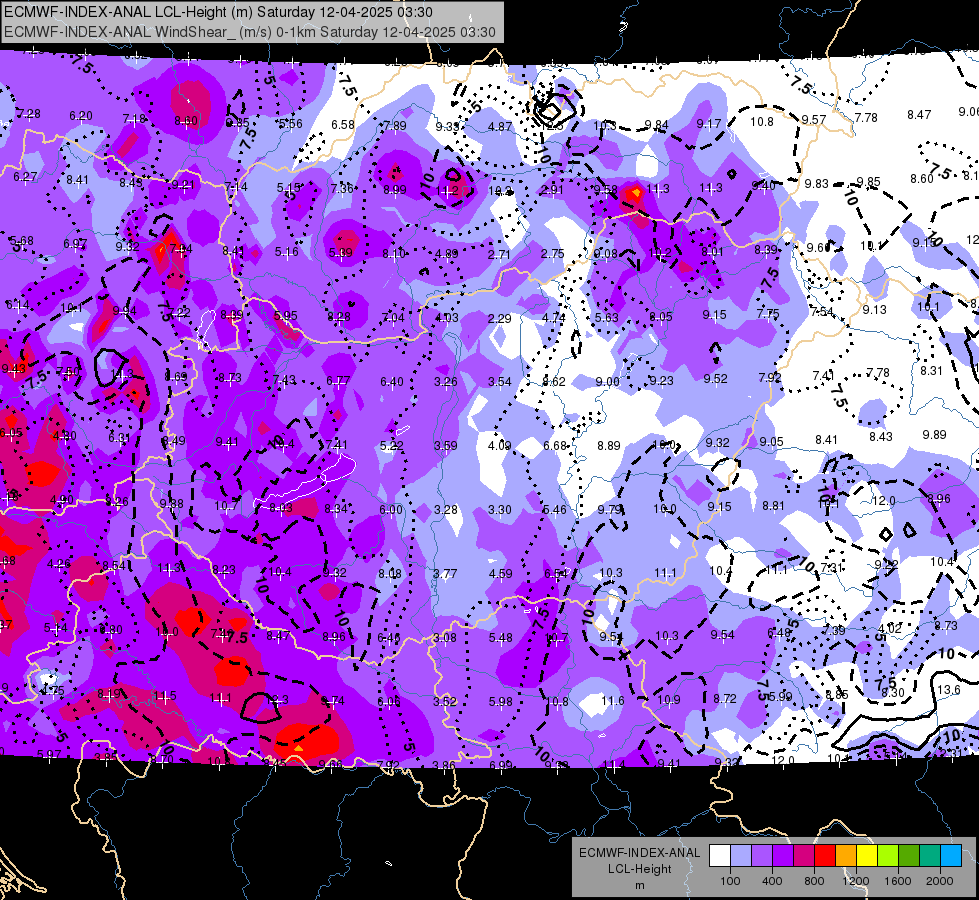Click the white swatch in the LCL-Height legend

click(720, 856)
